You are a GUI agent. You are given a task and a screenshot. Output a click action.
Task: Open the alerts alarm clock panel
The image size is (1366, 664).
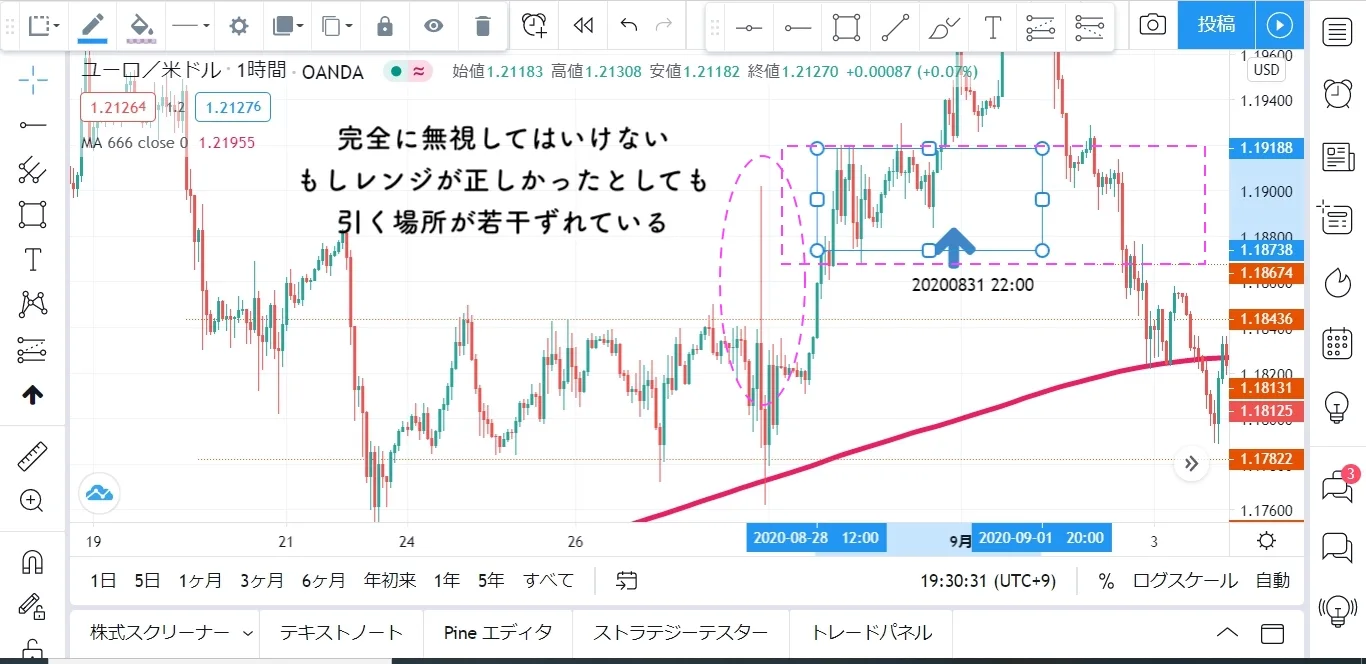click(x=1336, y=93)
